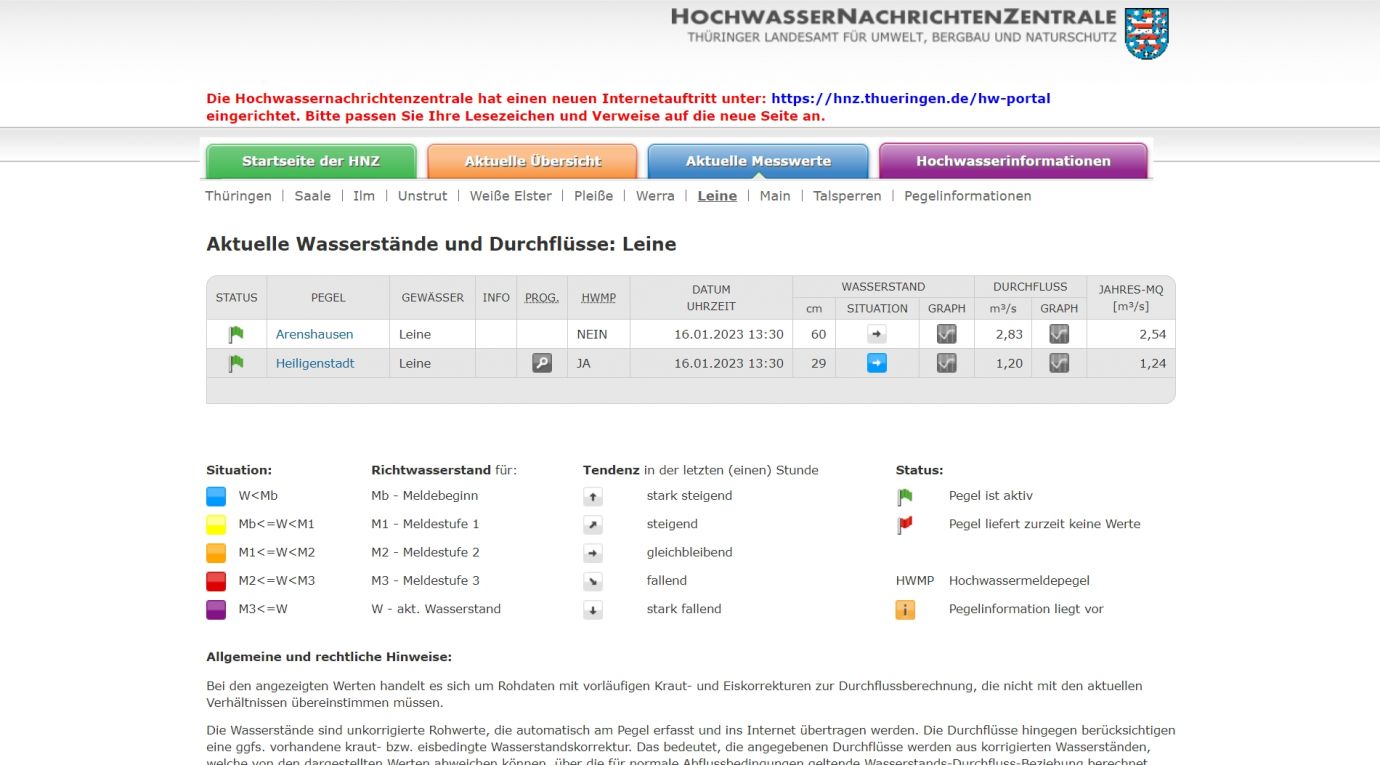Click the Arenshausen discharge value 2,83
Screen dimensions: 1380x765
[1009, 334]
